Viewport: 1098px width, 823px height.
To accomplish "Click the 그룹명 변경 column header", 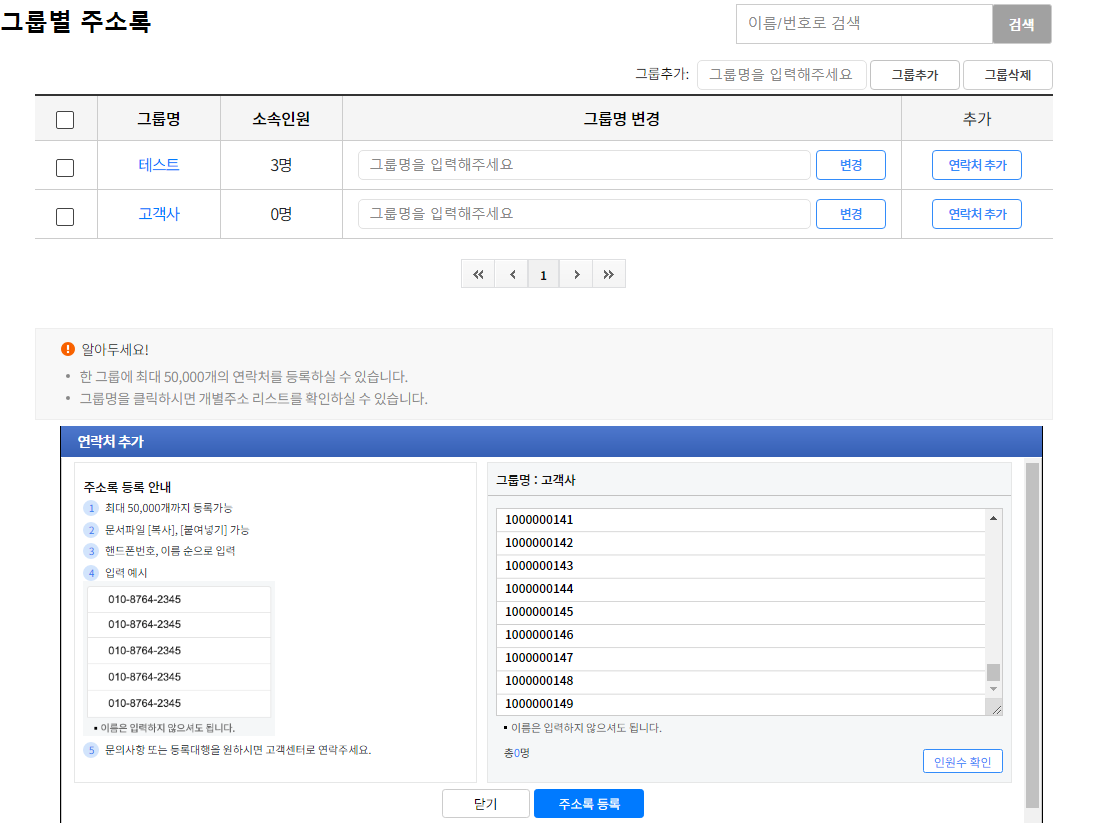I will coord(622,119).
